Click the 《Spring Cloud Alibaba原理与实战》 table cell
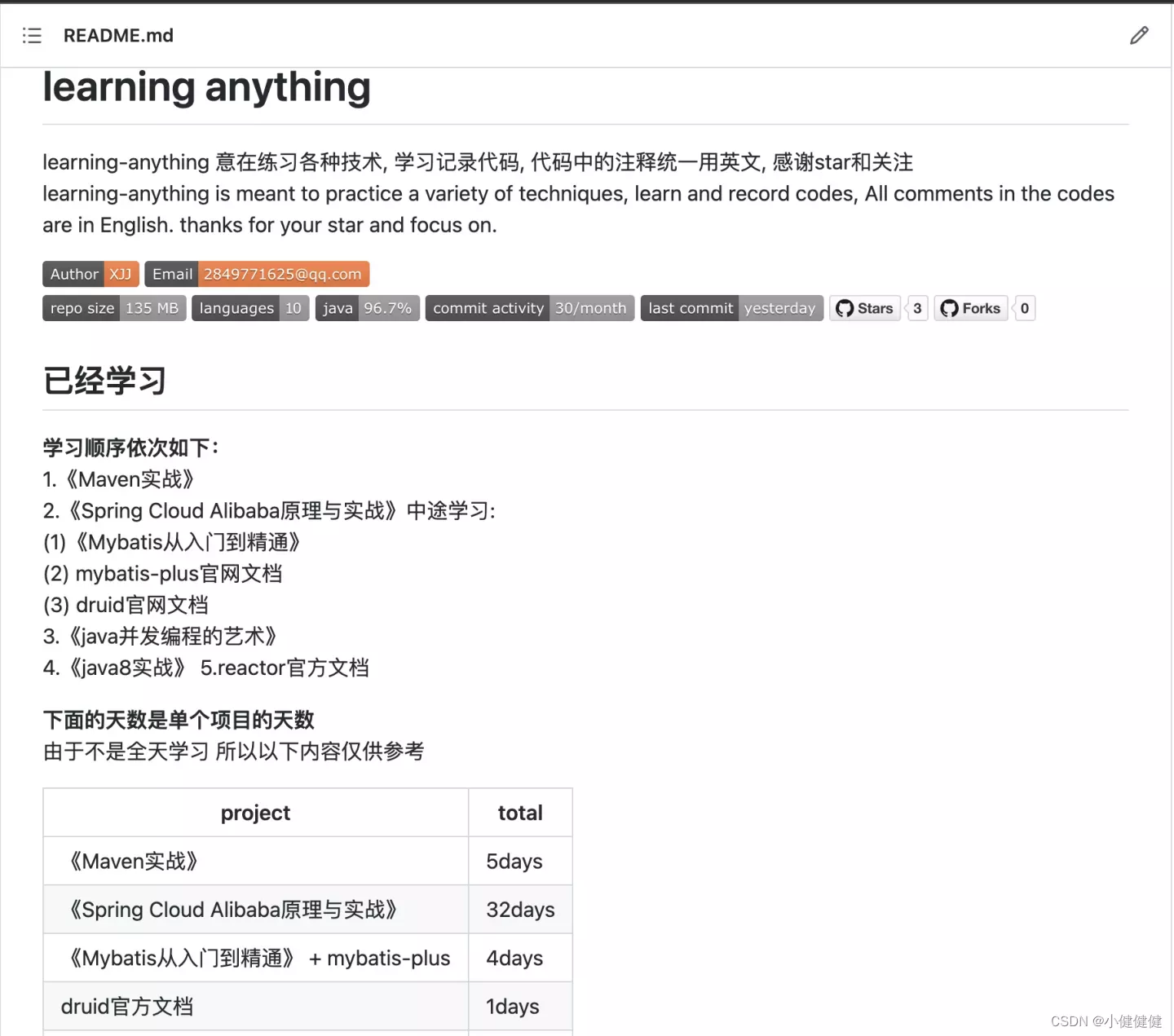Viewport: 1174px width, 1036px height. [255, 910]
